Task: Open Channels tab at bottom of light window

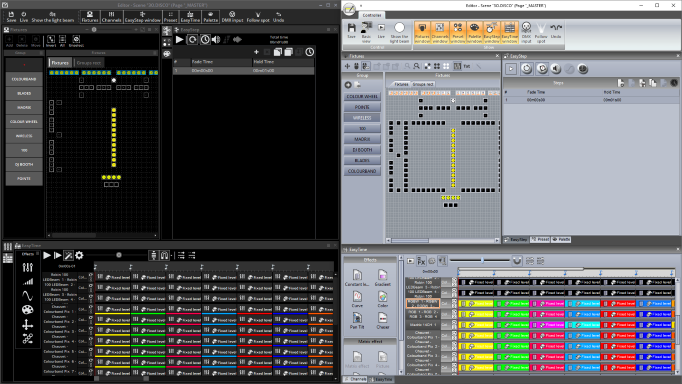Action: click(x=356, y=379)
